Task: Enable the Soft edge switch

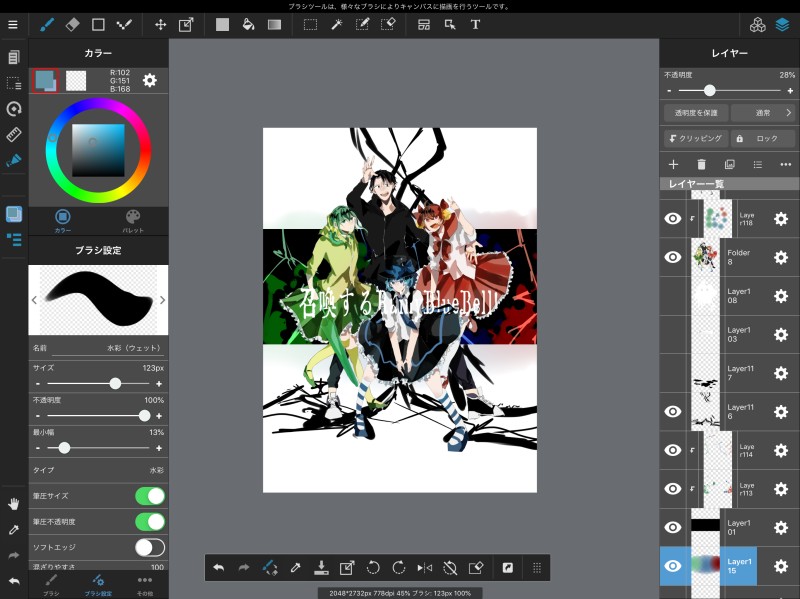Action: click(150, 547)
